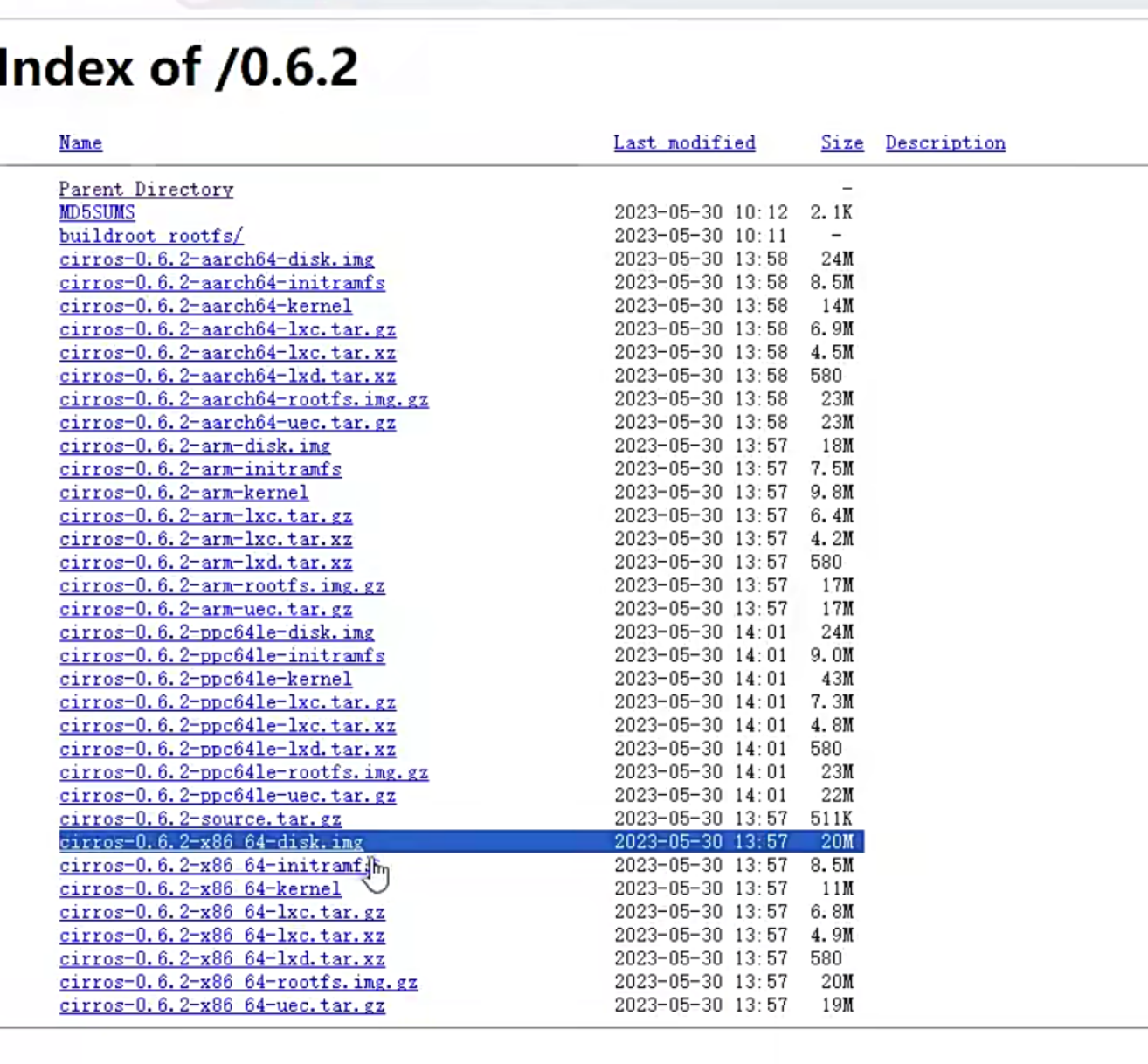Open cirros-0.6.2-arm-initramfs link
Viewport: 1148px width, 1064px height.
coord(200,469)
